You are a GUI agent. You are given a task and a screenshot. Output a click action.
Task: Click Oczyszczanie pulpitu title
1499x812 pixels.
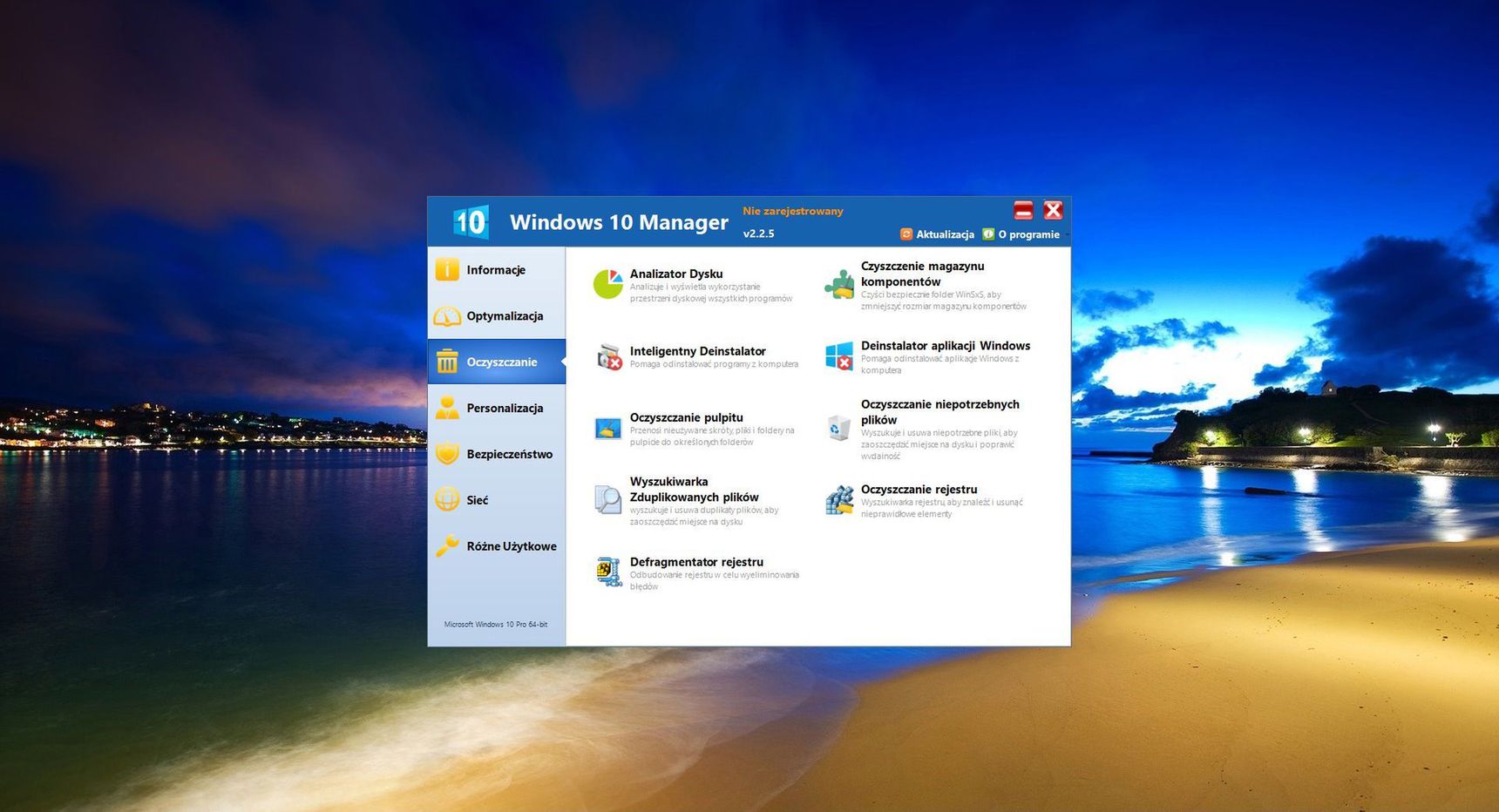687,417
